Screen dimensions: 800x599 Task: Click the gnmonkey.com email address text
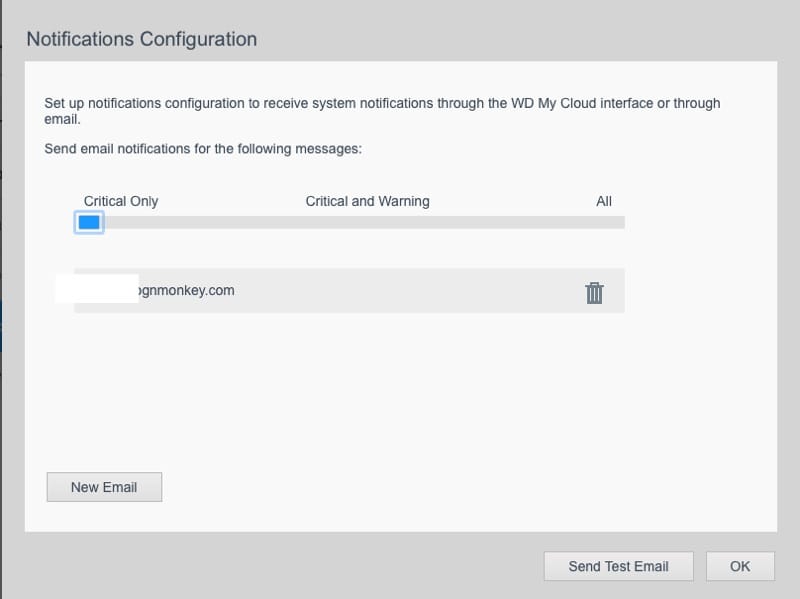point(186,290)
